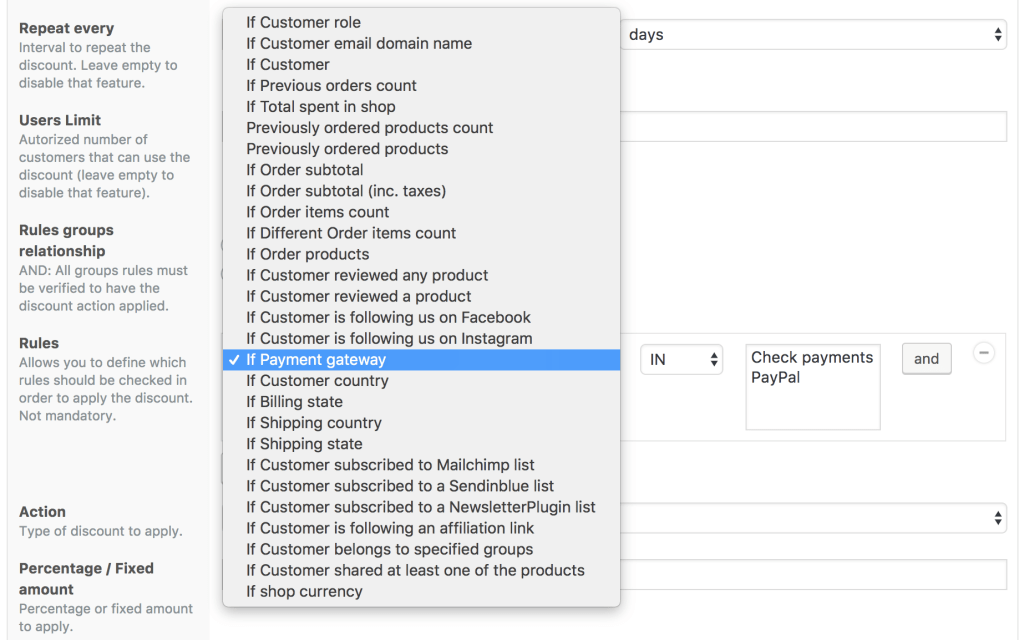
Task: Select the "If Total spent in shop" rule
Action: (320, 106)
